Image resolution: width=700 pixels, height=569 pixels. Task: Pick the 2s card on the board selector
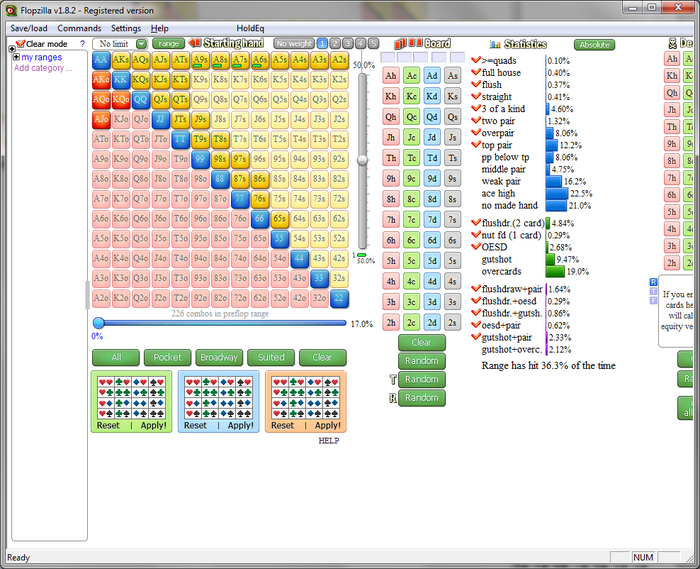coord(452,322)
